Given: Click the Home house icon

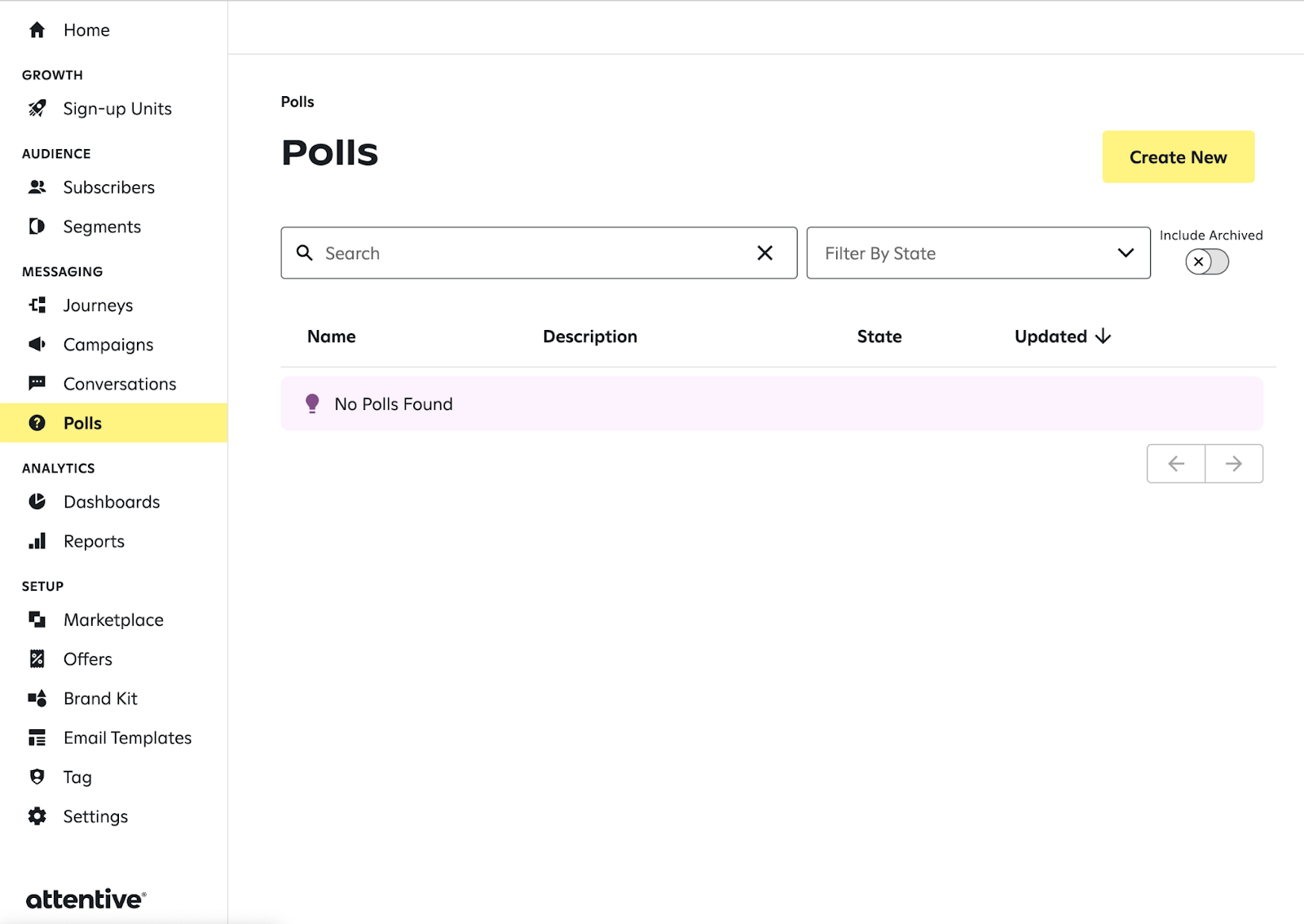Looking at the screenshot, I should pyautogui.click(x=37, y=30).
